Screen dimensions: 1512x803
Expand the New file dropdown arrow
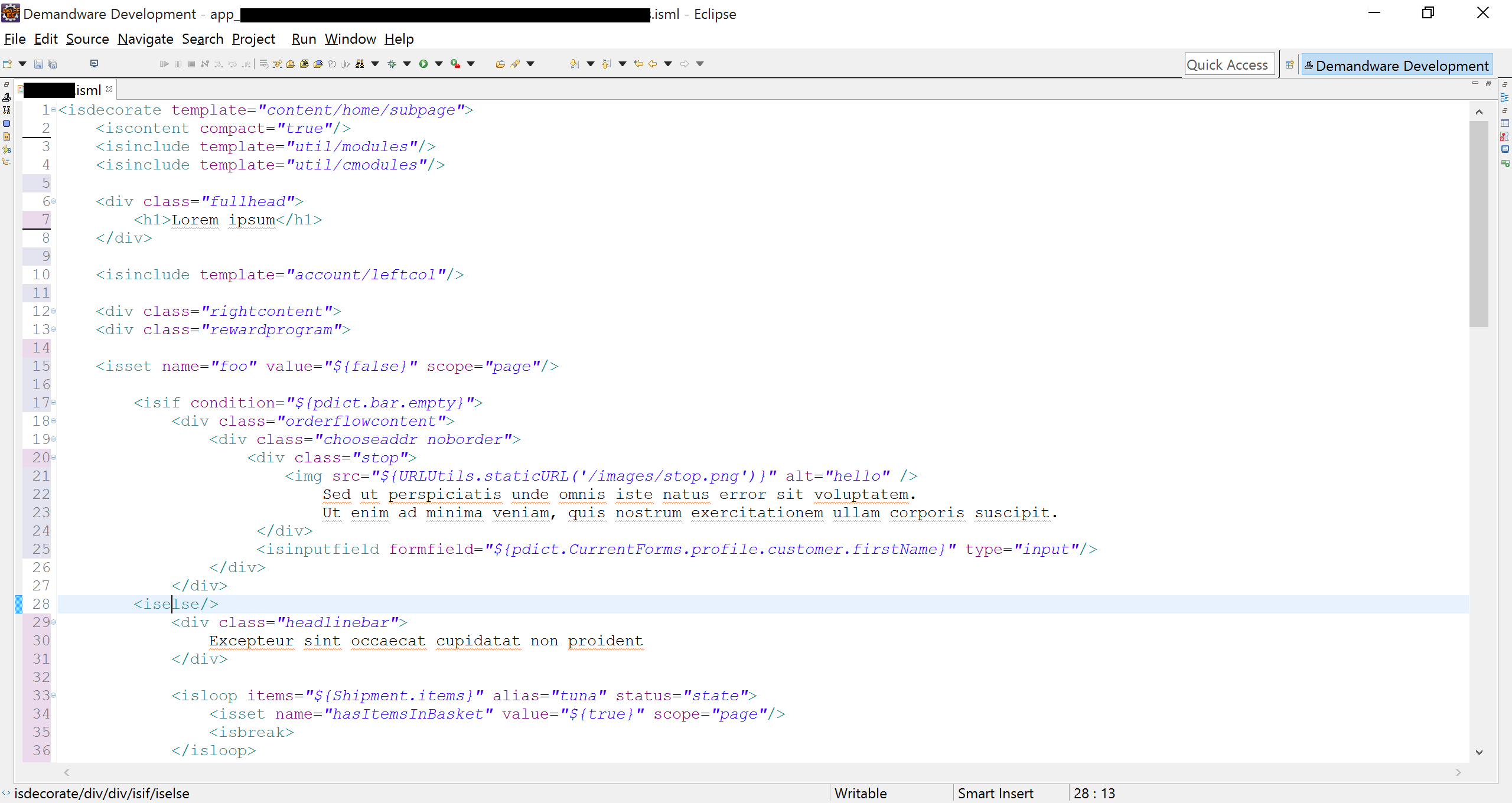tap(22, 64)
